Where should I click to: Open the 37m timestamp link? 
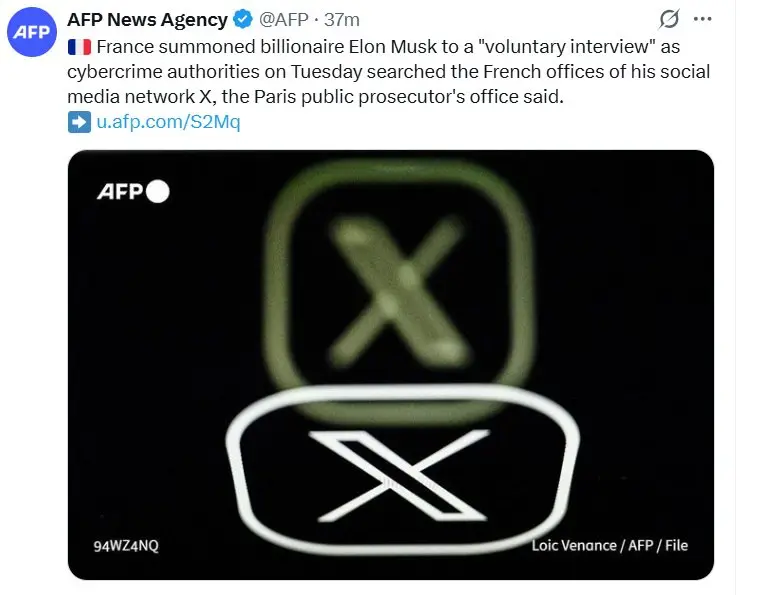[343, 19]
